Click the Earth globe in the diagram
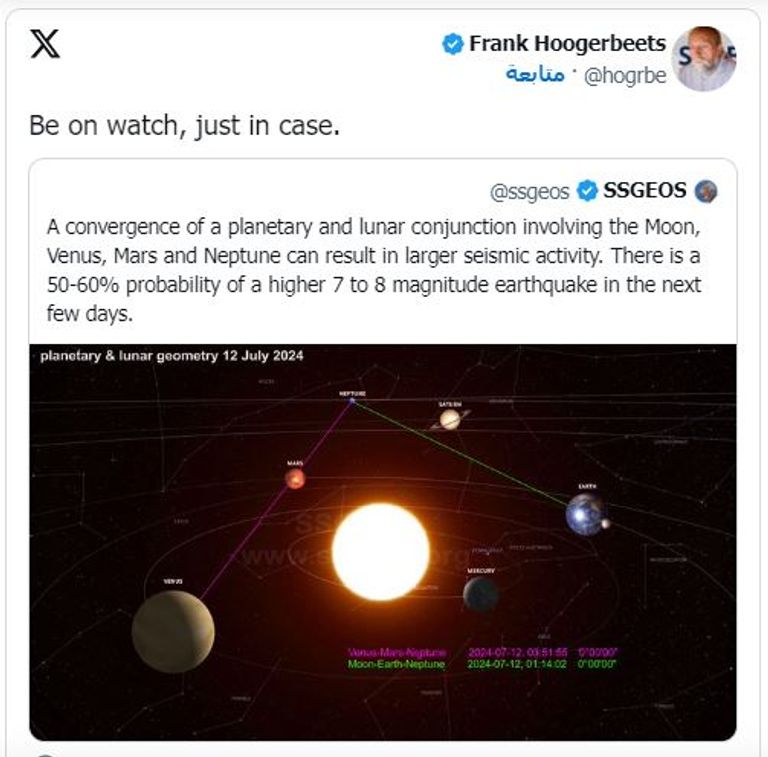The height and width of the screenshot is (757, 768). [x=585, y=513]
